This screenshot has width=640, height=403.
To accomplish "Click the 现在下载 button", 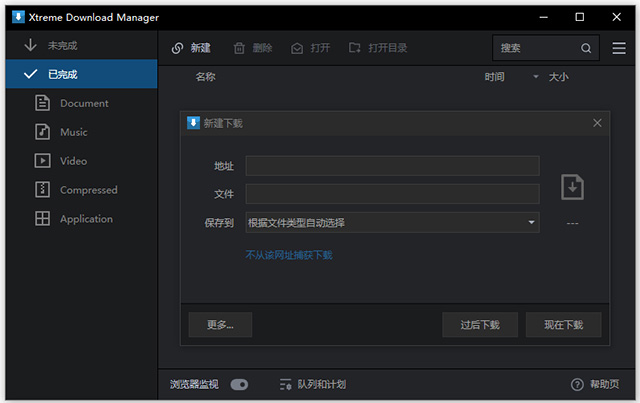I will [563, 324].
